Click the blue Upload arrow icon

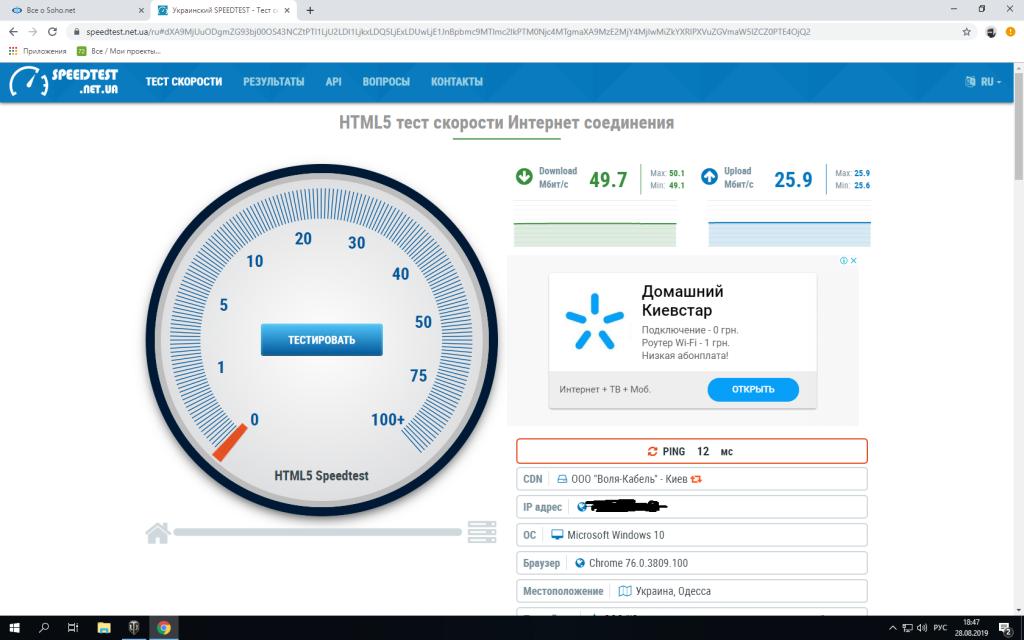pyautogui.click(x=709, y=177)
